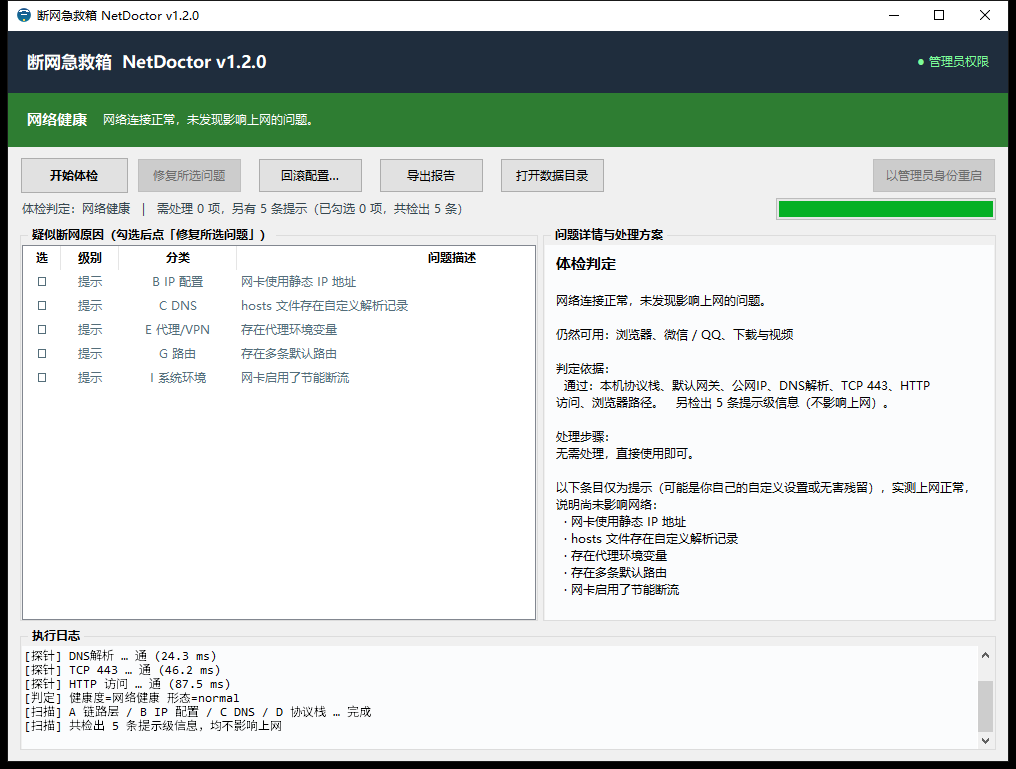Click 存在多条默认路由 in the issue list
The image size is (1016, 769).
(x=289, y=354)
